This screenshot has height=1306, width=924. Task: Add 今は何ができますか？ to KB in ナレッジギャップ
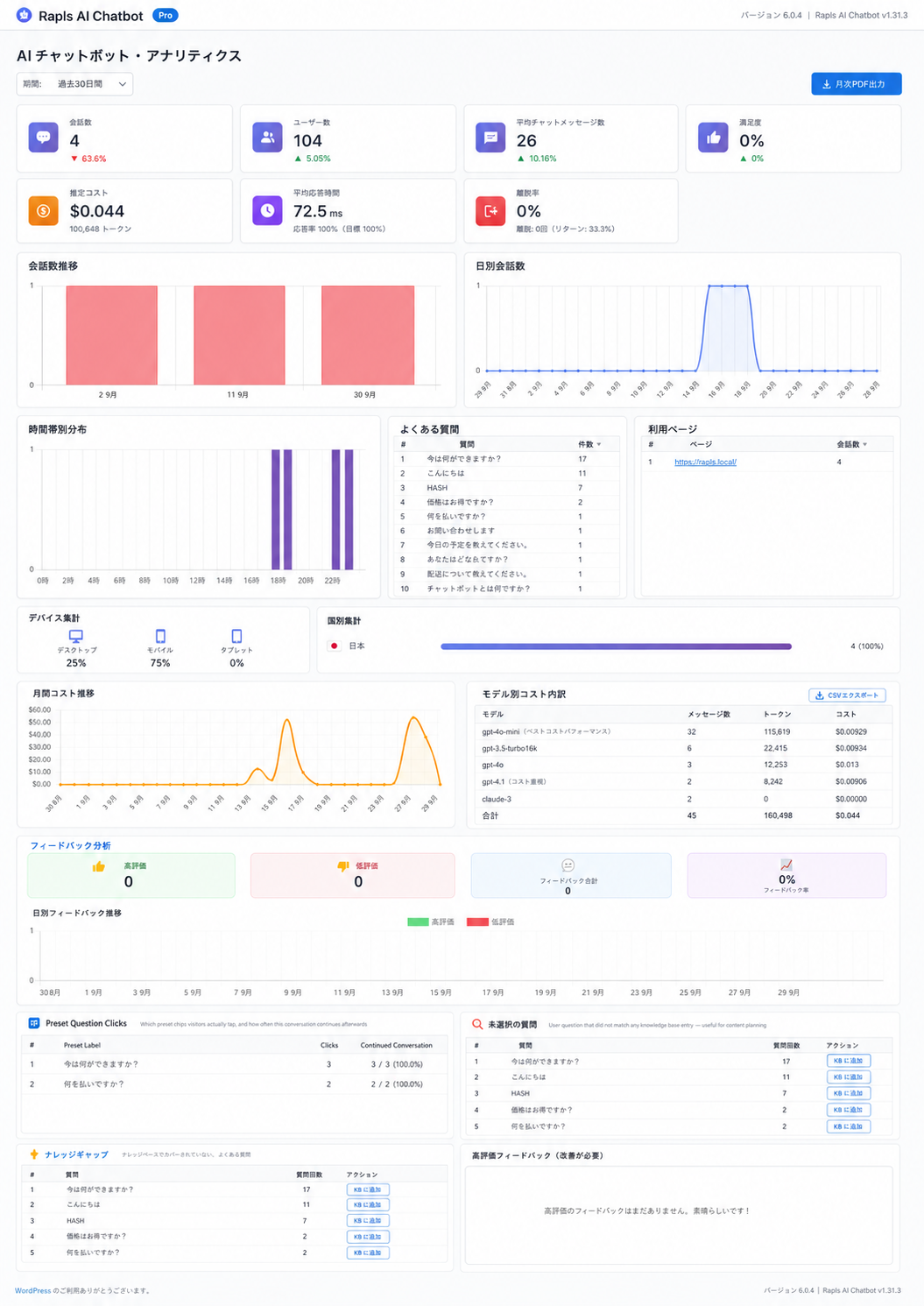(368, 1190)
